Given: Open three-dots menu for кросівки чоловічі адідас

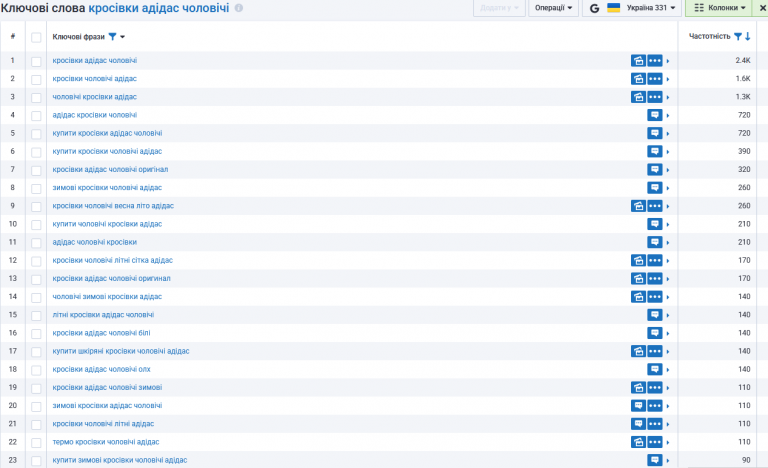Looking at the screenshot, I should click(655, 79).
